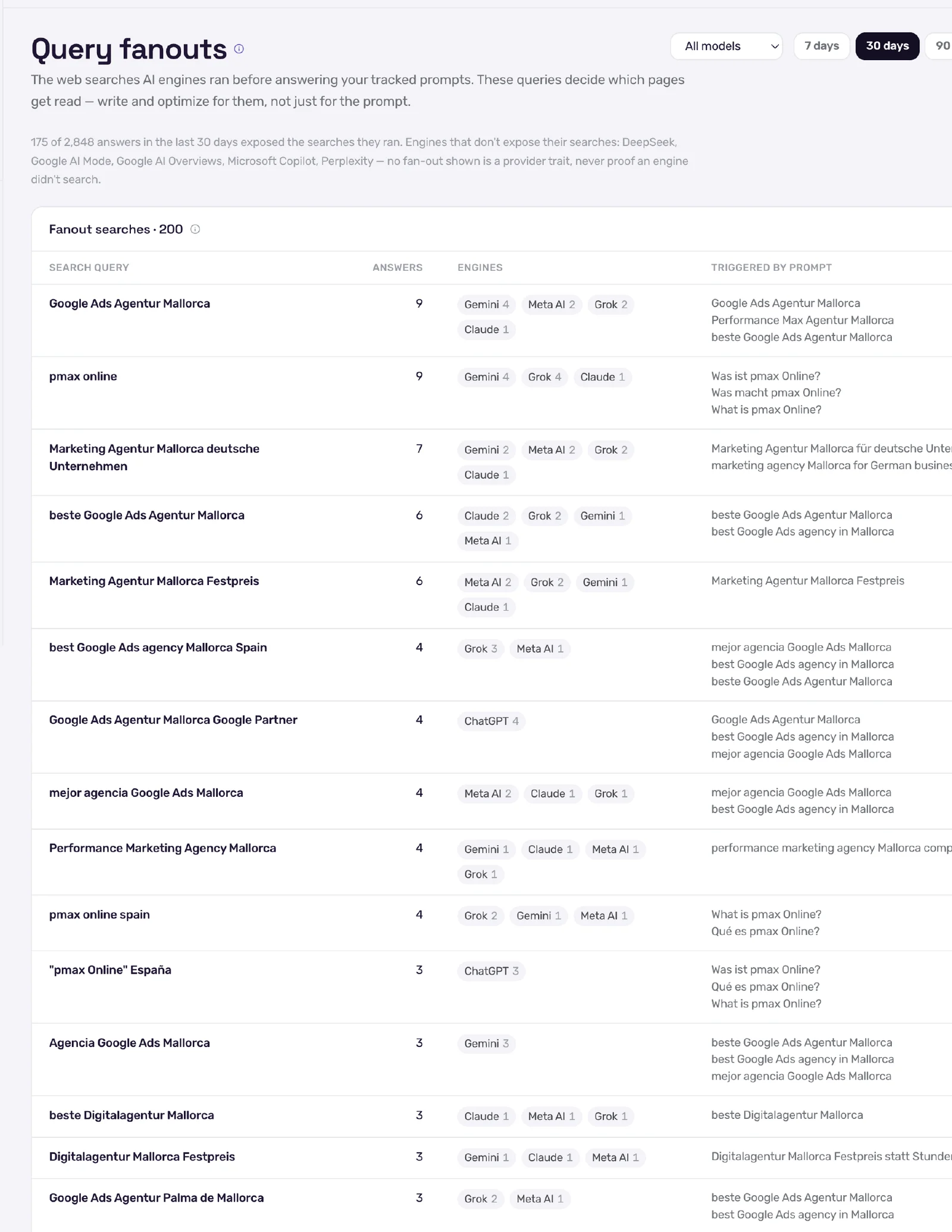Image resolution: width=952 pixels, height=1232 pixels.
Task: Click Grok 2 chip in Google Ads Agentur Palma row
Action: pos(481,1199)
